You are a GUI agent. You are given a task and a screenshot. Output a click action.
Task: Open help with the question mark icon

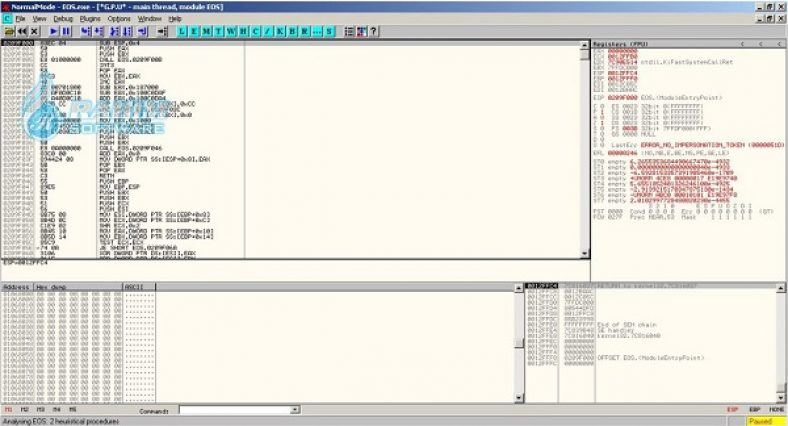373,31
